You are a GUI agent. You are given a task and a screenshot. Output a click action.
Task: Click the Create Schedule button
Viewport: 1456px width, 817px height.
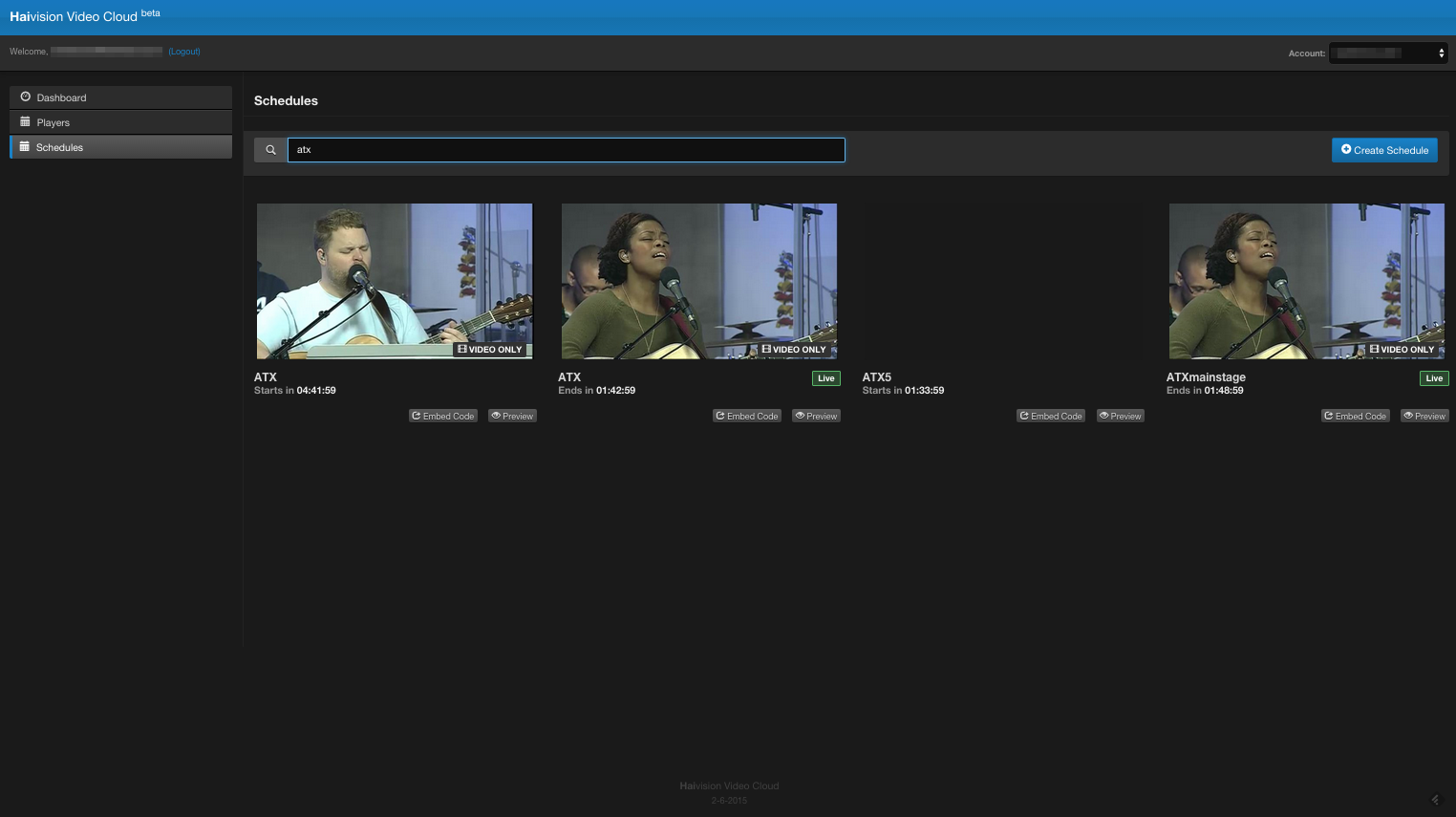tap(1384, 150)
